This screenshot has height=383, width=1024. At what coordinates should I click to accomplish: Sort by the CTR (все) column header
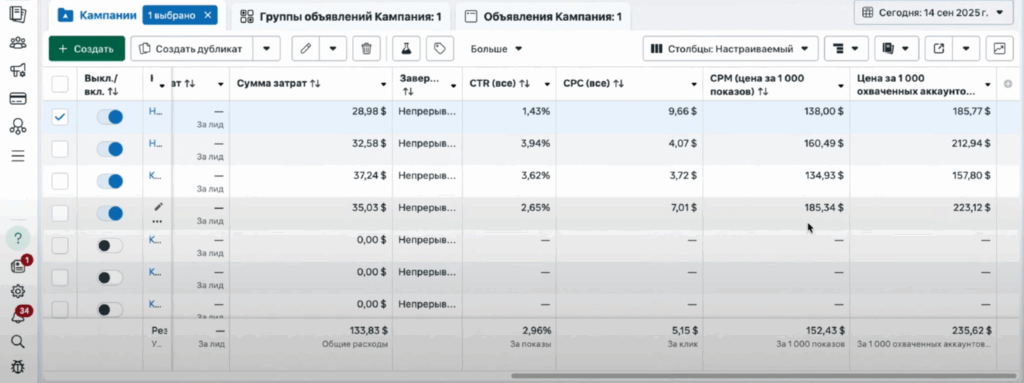(500, 84)
